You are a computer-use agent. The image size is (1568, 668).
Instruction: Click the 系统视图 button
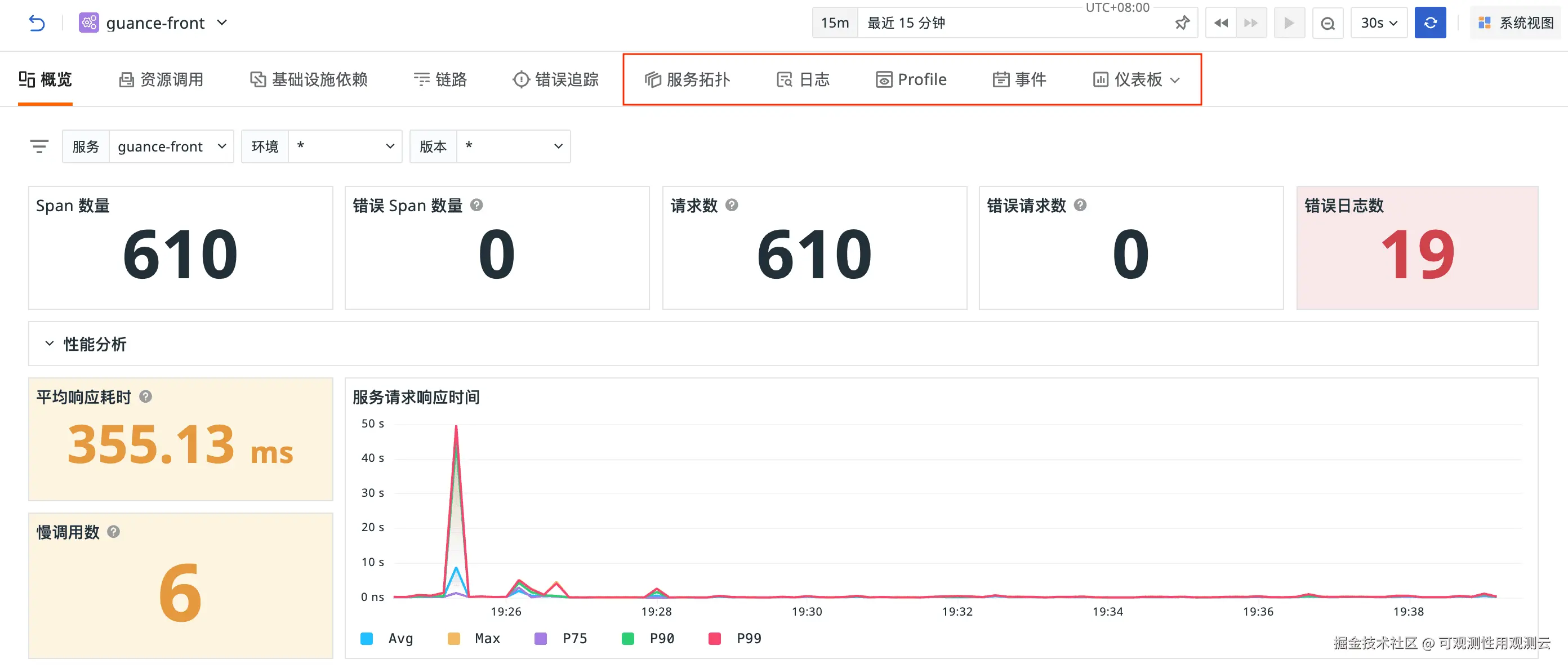pos(1516,23)
